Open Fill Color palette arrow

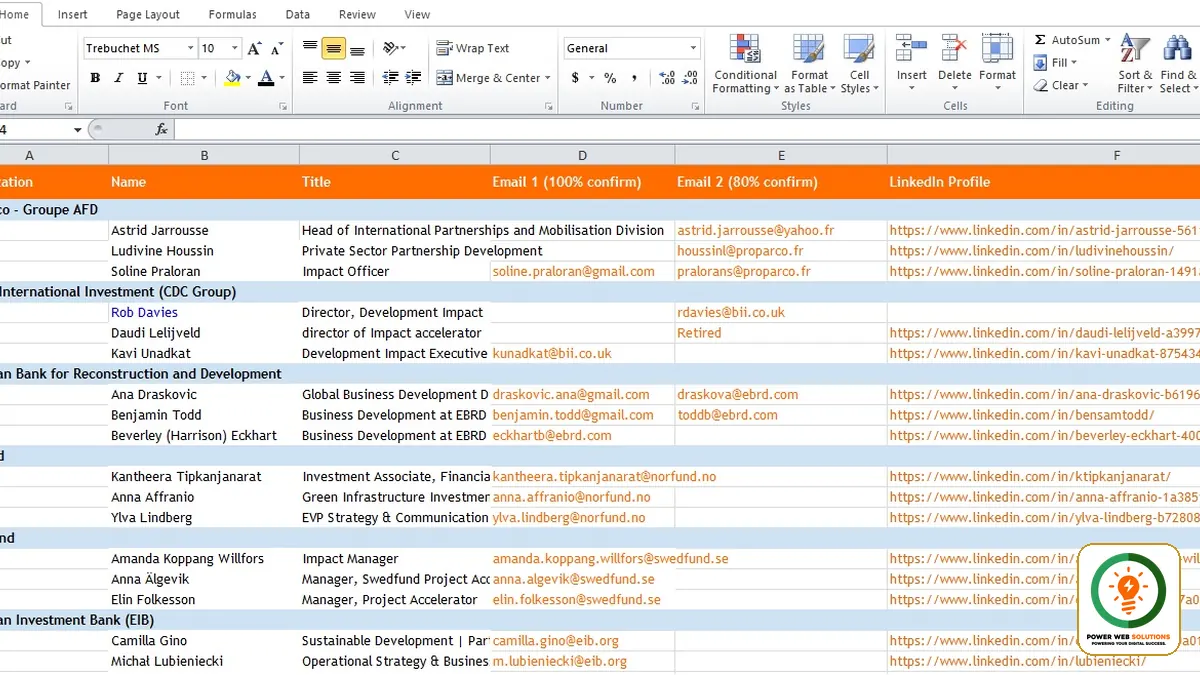tap(247, 78)
